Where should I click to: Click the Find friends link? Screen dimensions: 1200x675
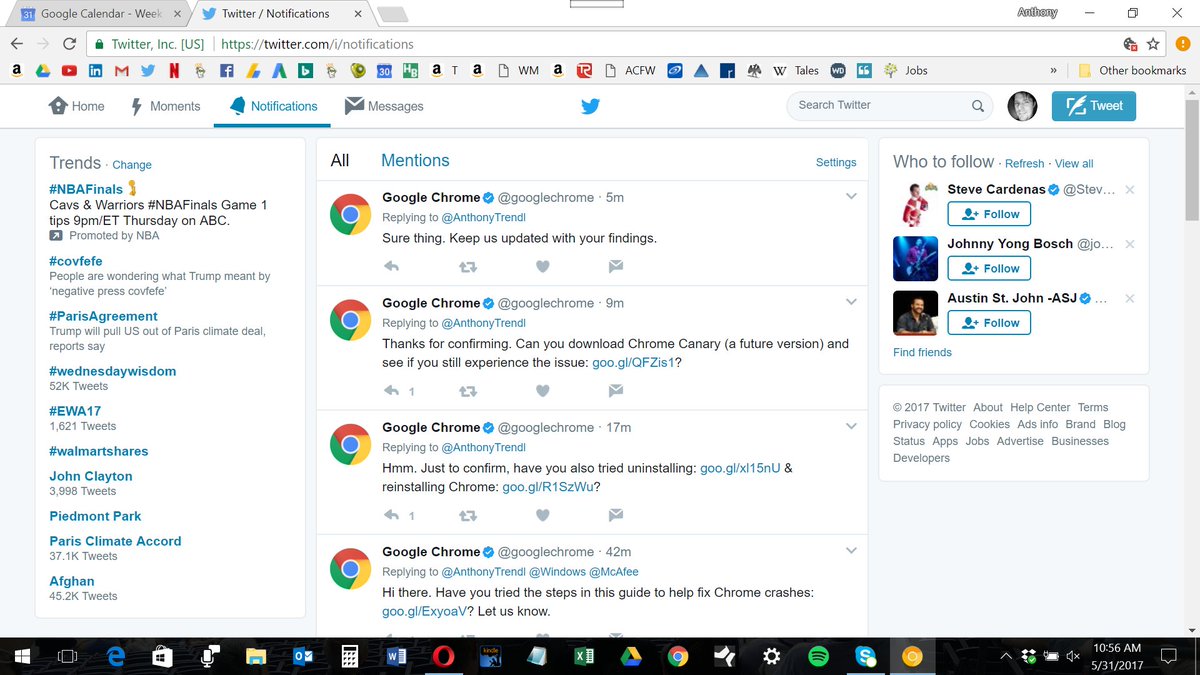(x=922, y=352)
